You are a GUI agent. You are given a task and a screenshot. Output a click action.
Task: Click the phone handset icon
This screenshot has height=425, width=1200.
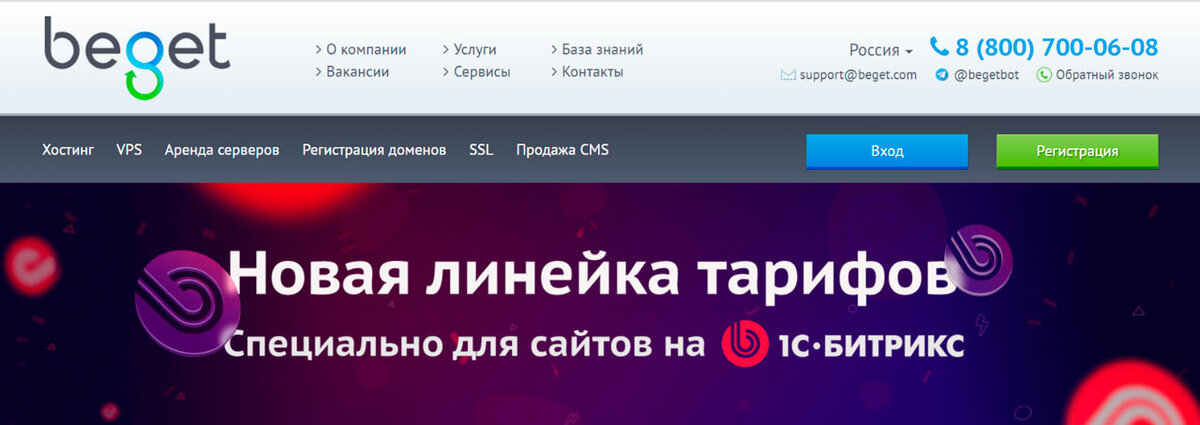pos(939,47)
